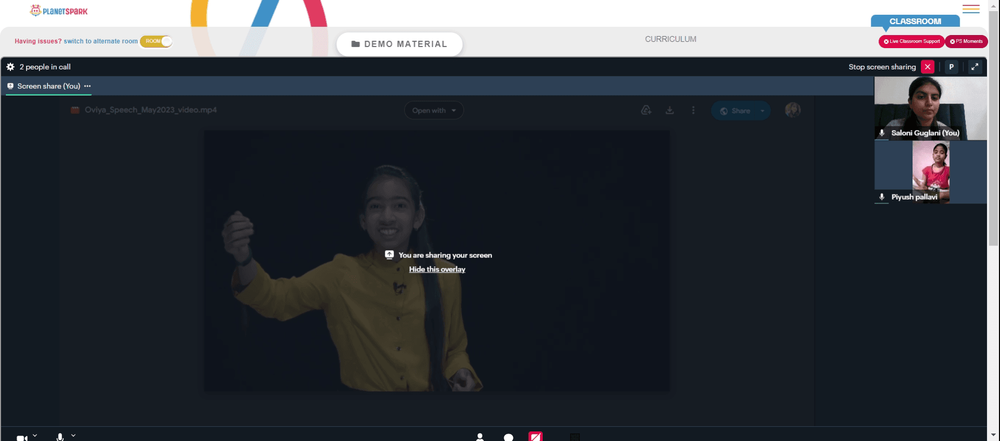Open the participants list icon

480,437
